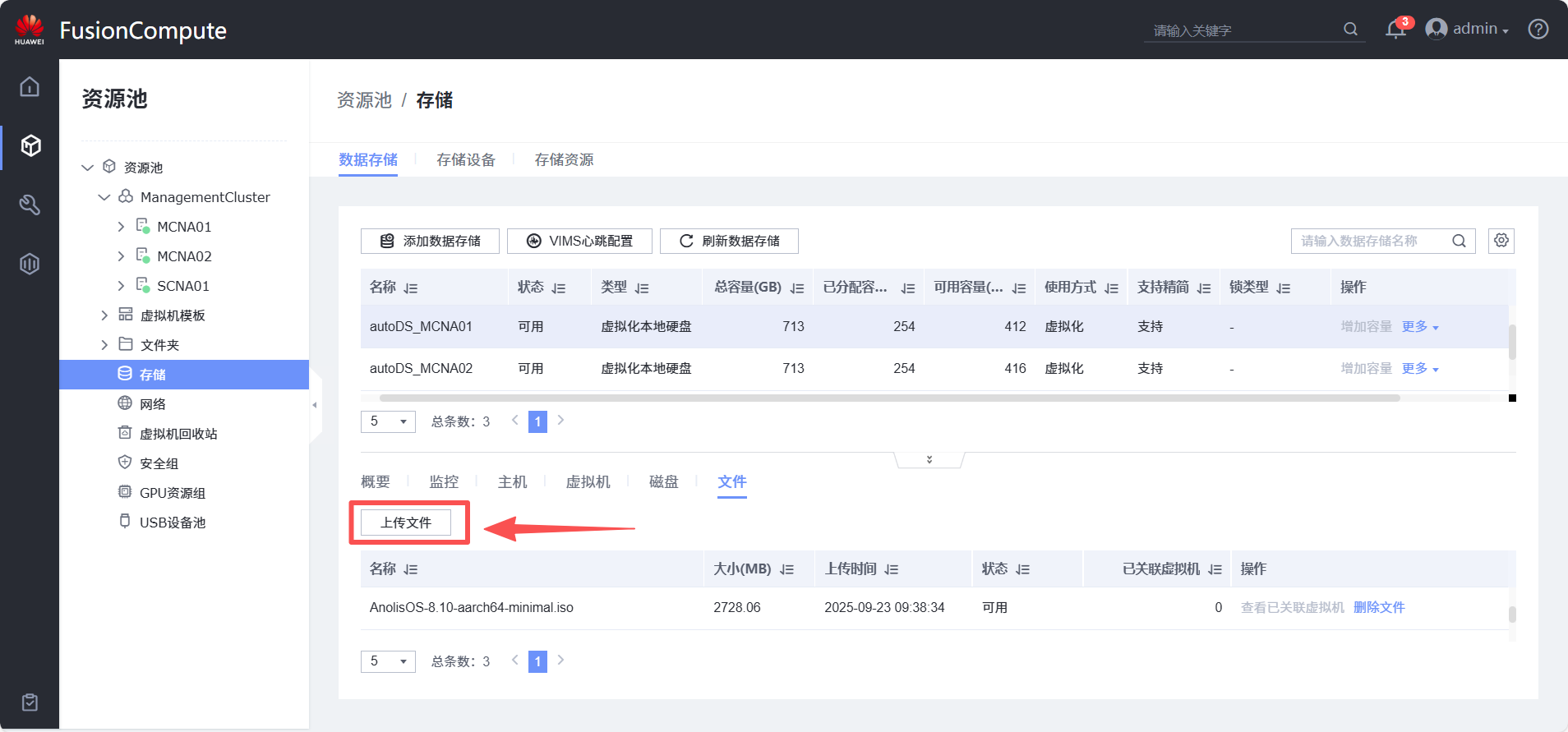Viewport: 1568px width, 732px height.
Task: Select the resource pool cube icon
Action: coord(30,145)
